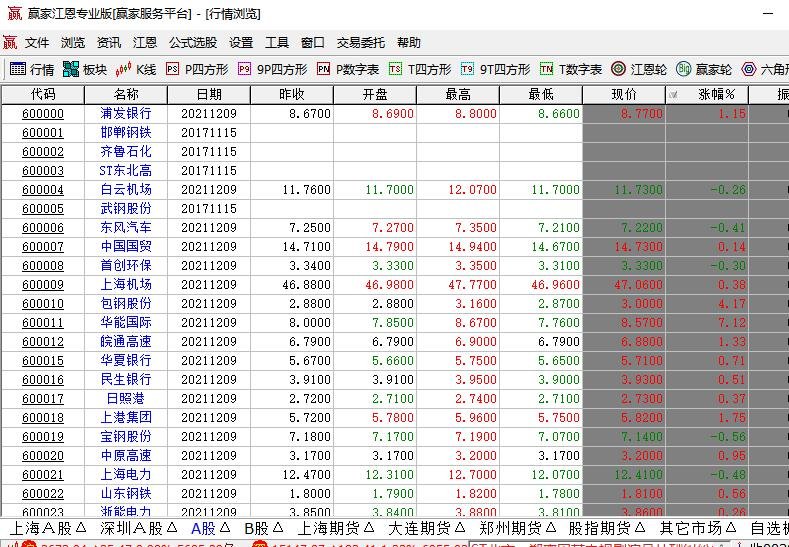The image size is (789, 547).
Task: Open the 江恩轮 Gann wheel icon
Action: 618,69
